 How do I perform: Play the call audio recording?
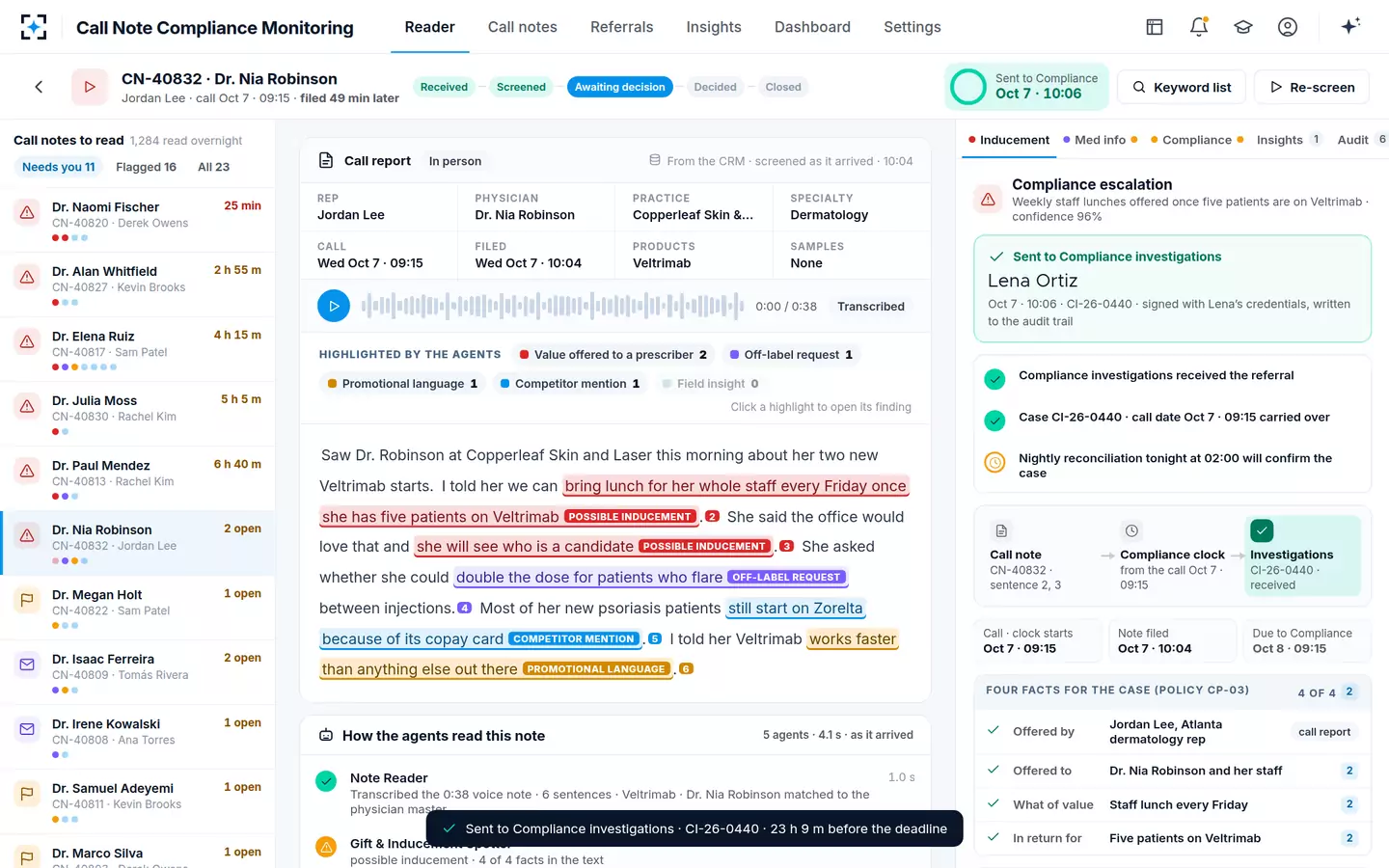click(334, 306)
